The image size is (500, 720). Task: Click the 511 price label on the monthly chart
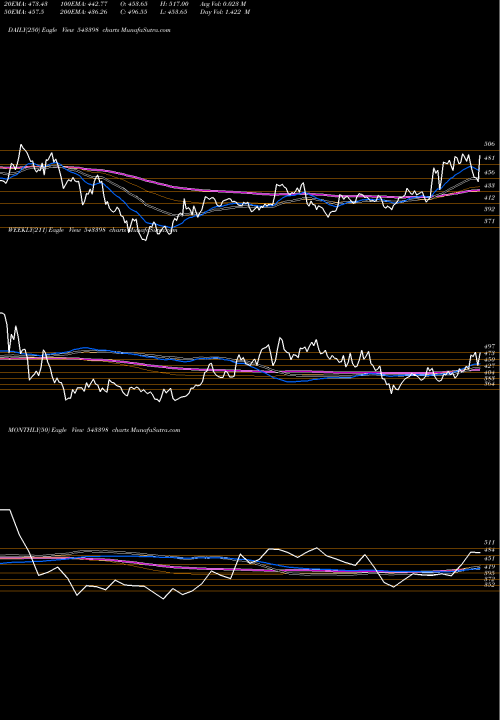click(490, 542)
